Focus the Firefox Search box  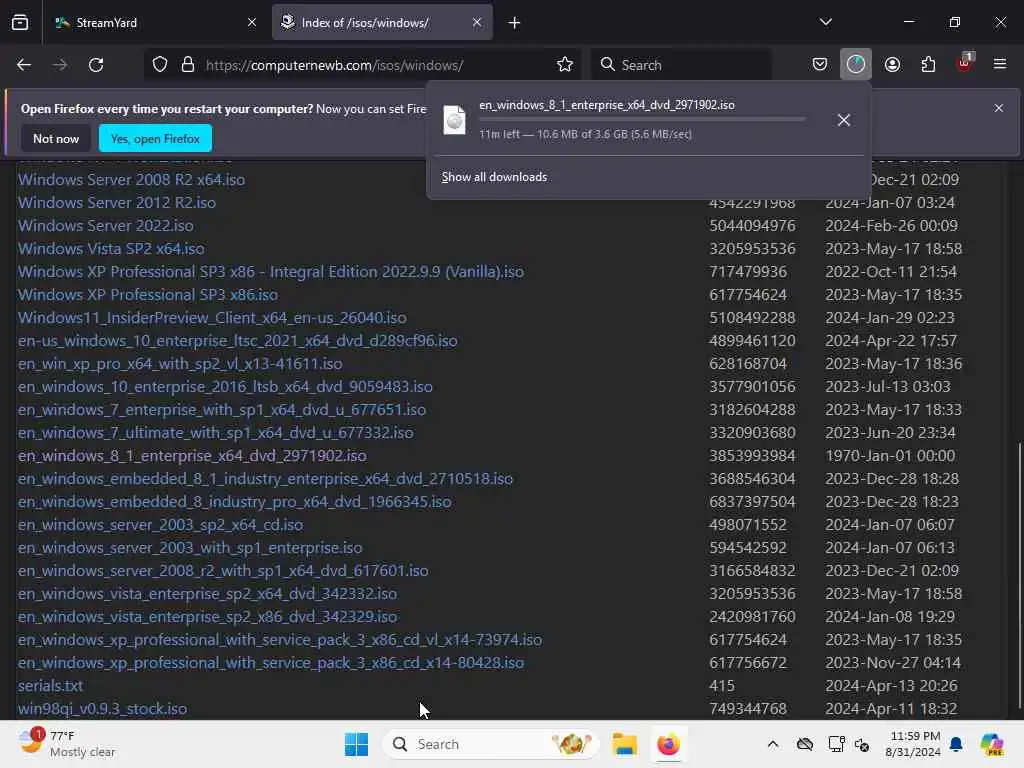pos(681,65)
